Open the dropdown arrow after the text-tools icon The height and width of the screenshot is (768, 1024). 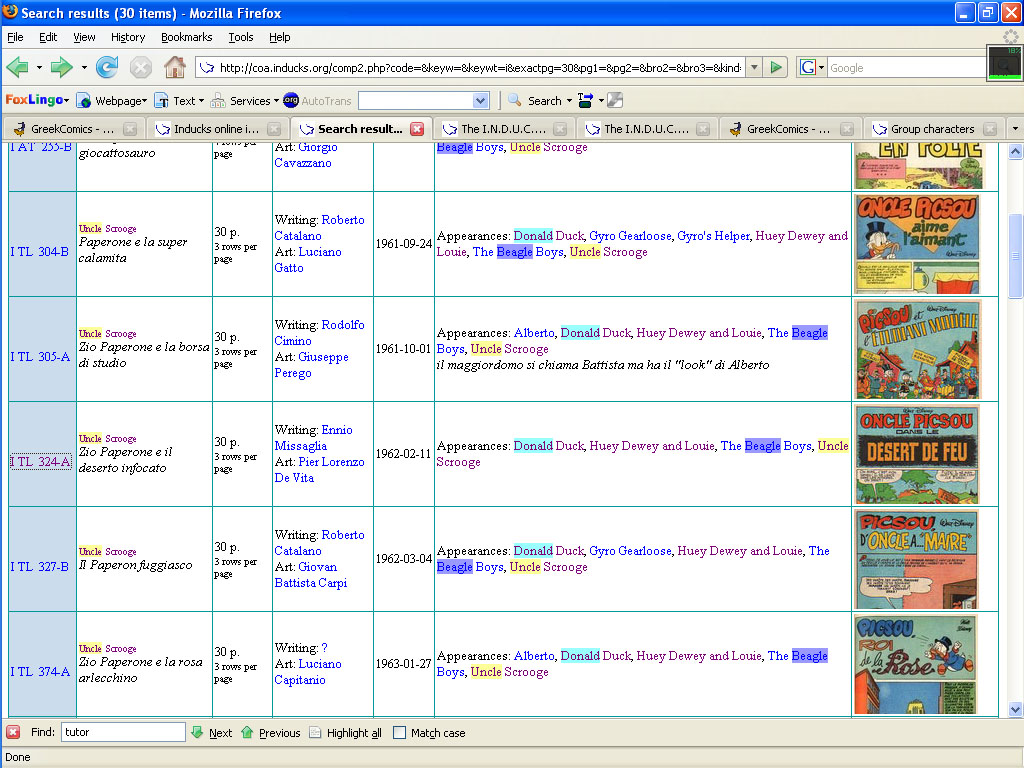tap(601, 101)
